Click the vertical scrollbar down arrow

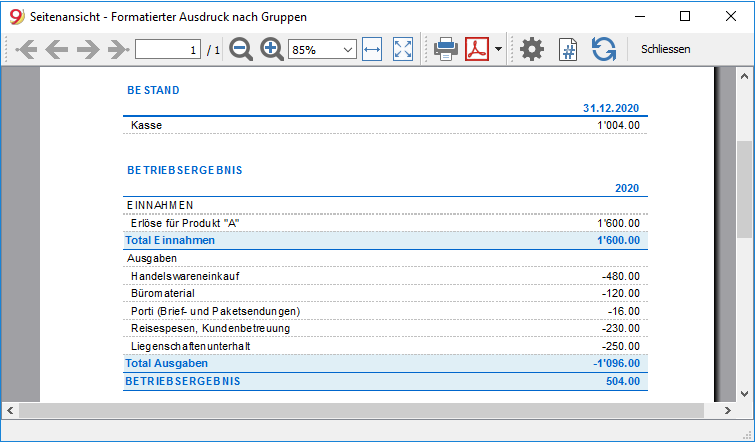pyautogui.click(x=744, y=394)
